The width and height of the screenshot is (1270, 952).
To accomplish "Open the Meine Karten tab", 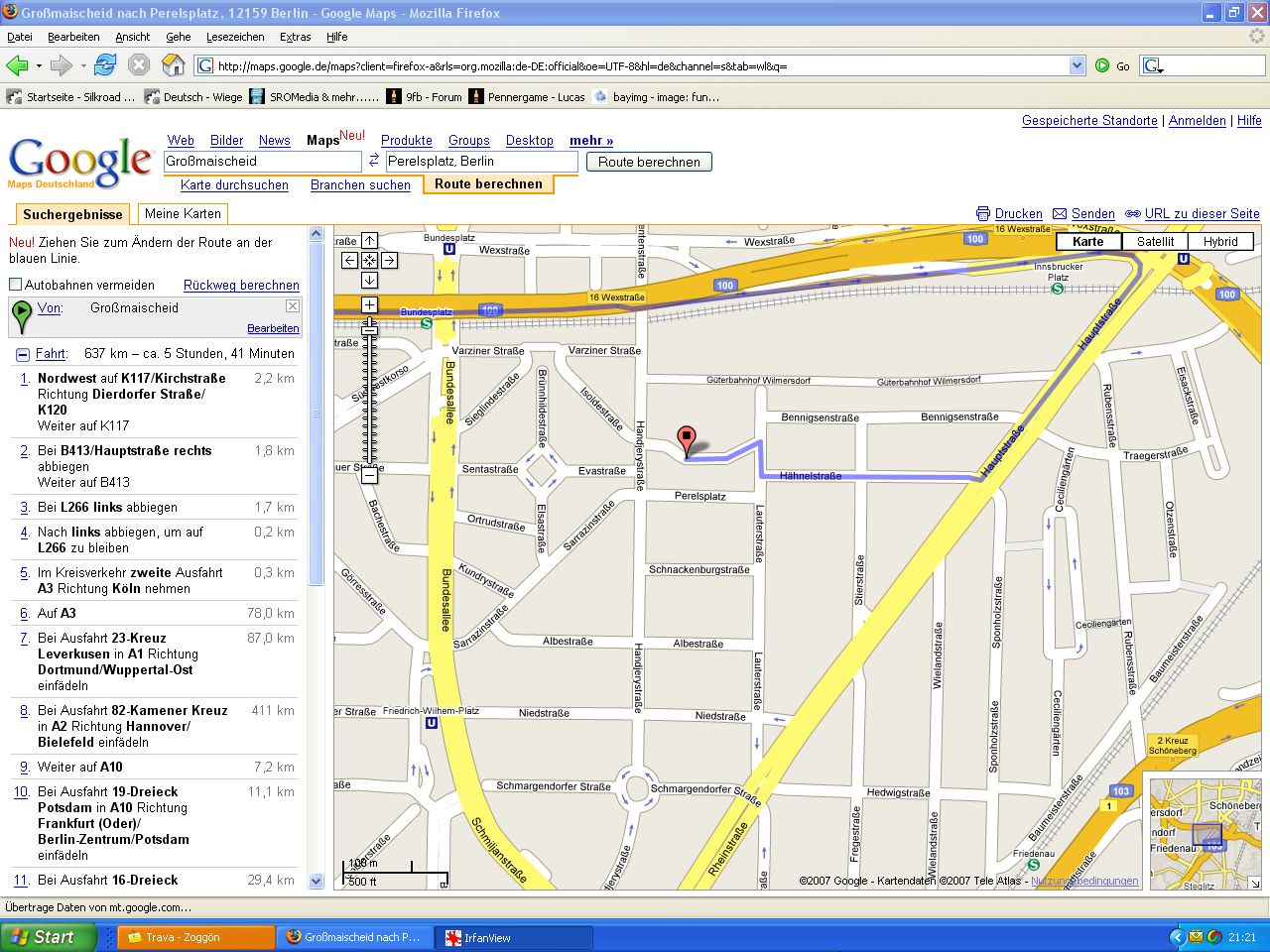I will click(183, 213).
